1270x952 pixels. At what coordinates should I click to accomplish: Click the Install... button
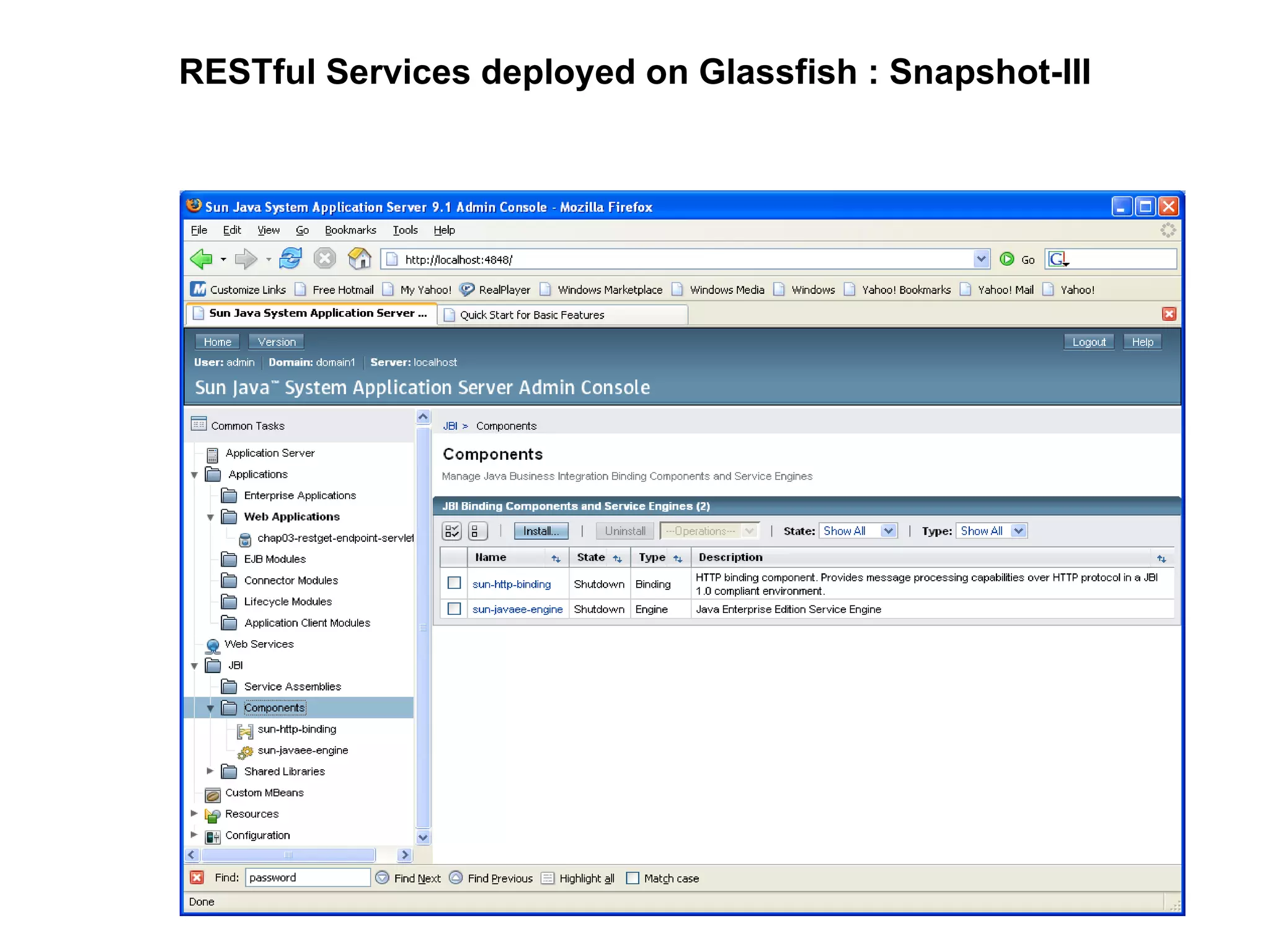coord(541,531)
